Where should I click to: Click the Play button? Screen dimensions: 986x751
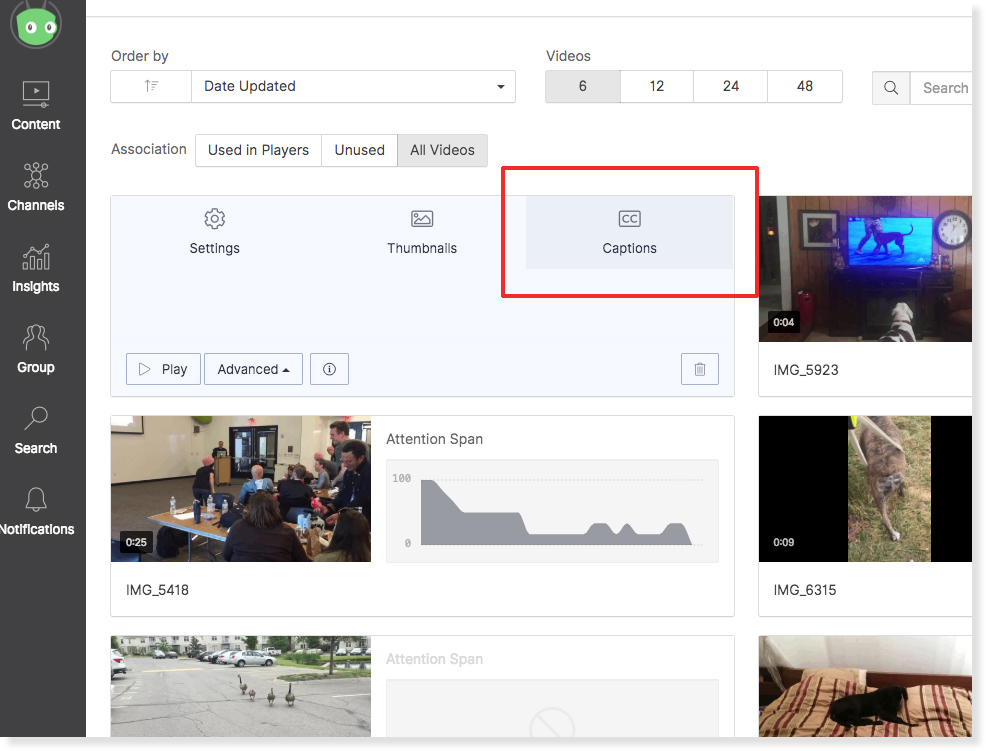click(x=163, y=369)
